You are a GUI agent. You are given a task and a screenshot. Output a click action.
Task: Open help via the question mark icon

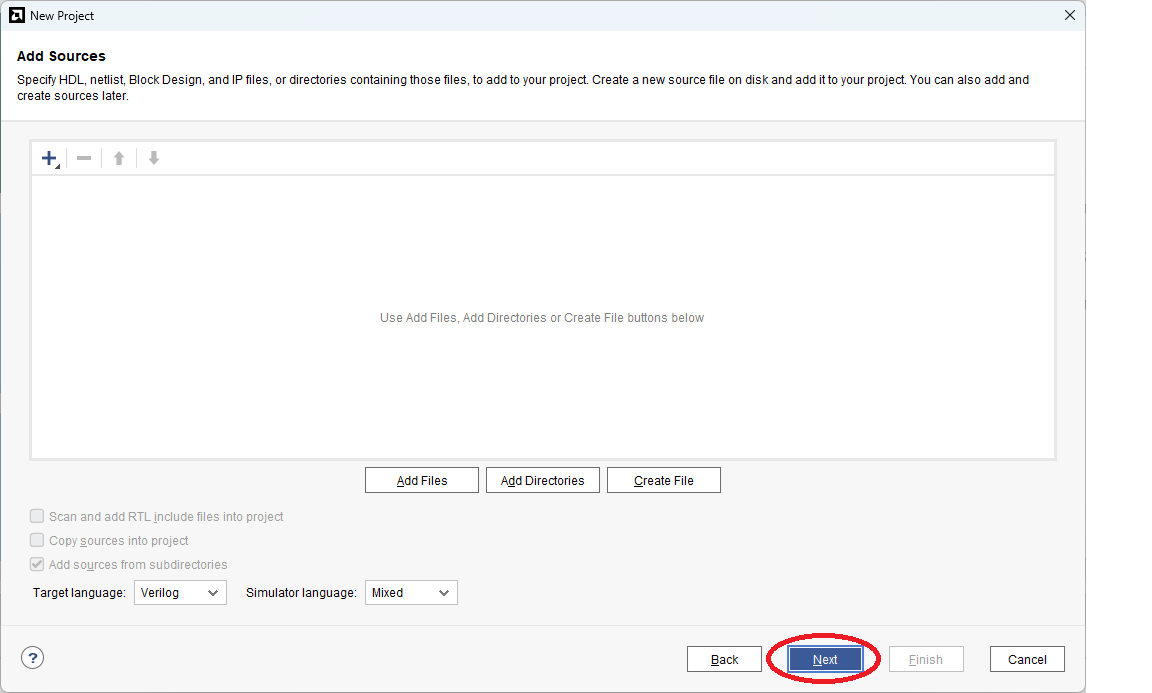coord(32,658)
